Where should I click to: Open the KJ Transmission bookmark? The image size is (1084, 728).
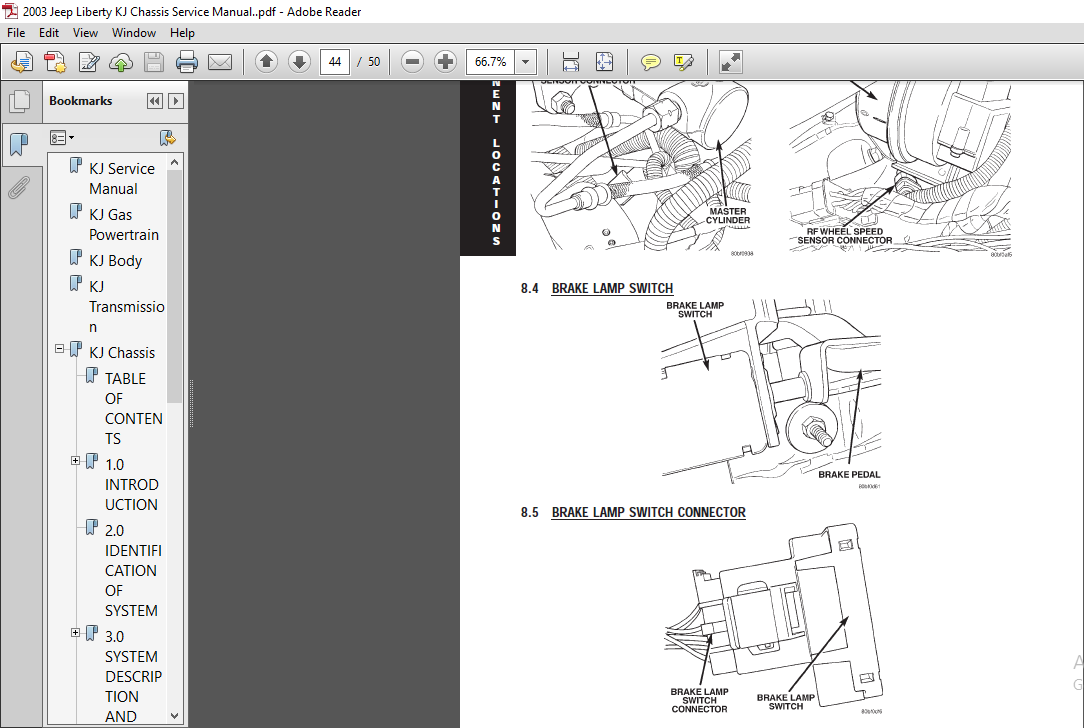point(127,306)
